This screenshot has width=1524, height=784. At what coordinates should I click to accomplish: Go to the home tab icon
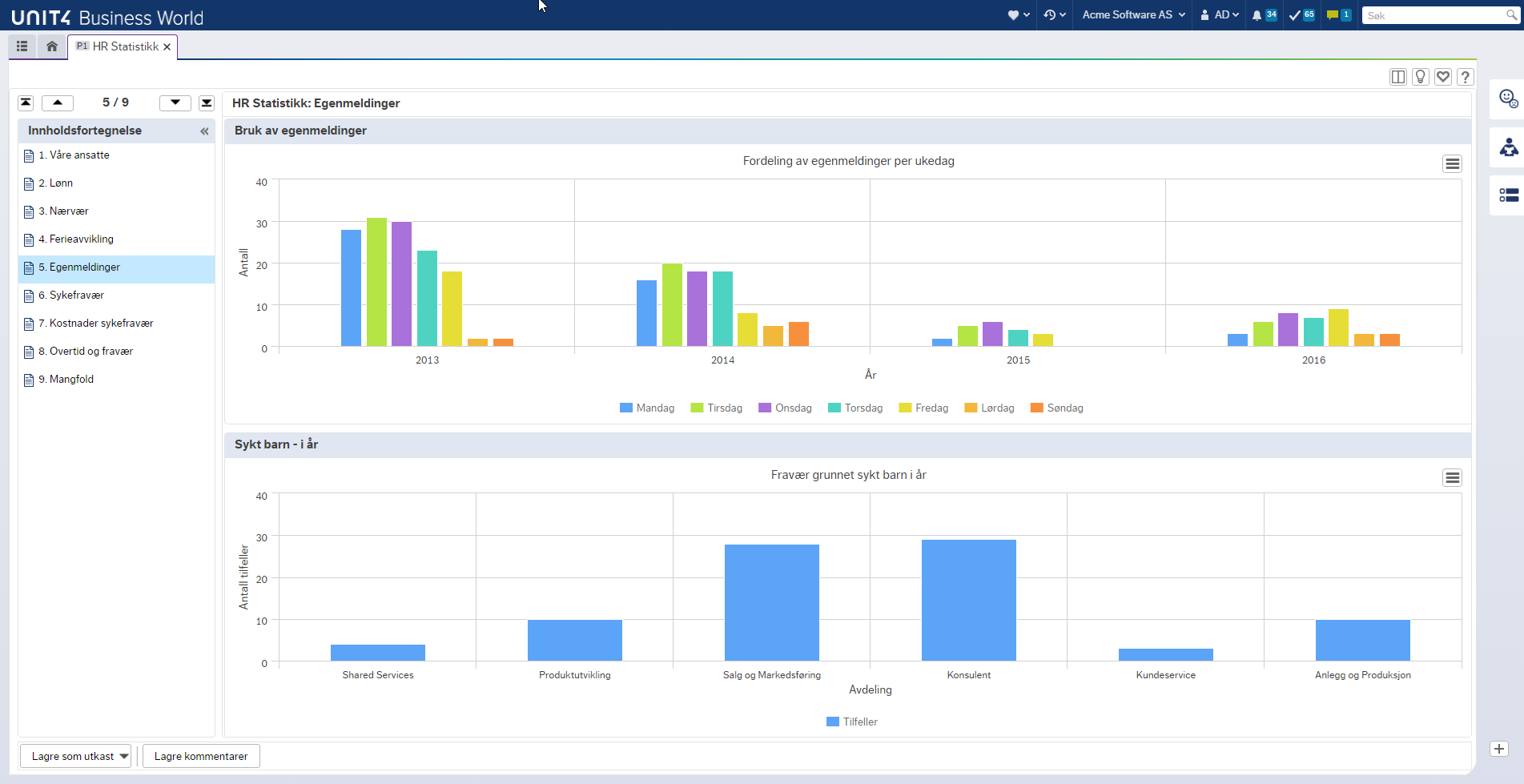pyautogui.click(x=52, y=46)
